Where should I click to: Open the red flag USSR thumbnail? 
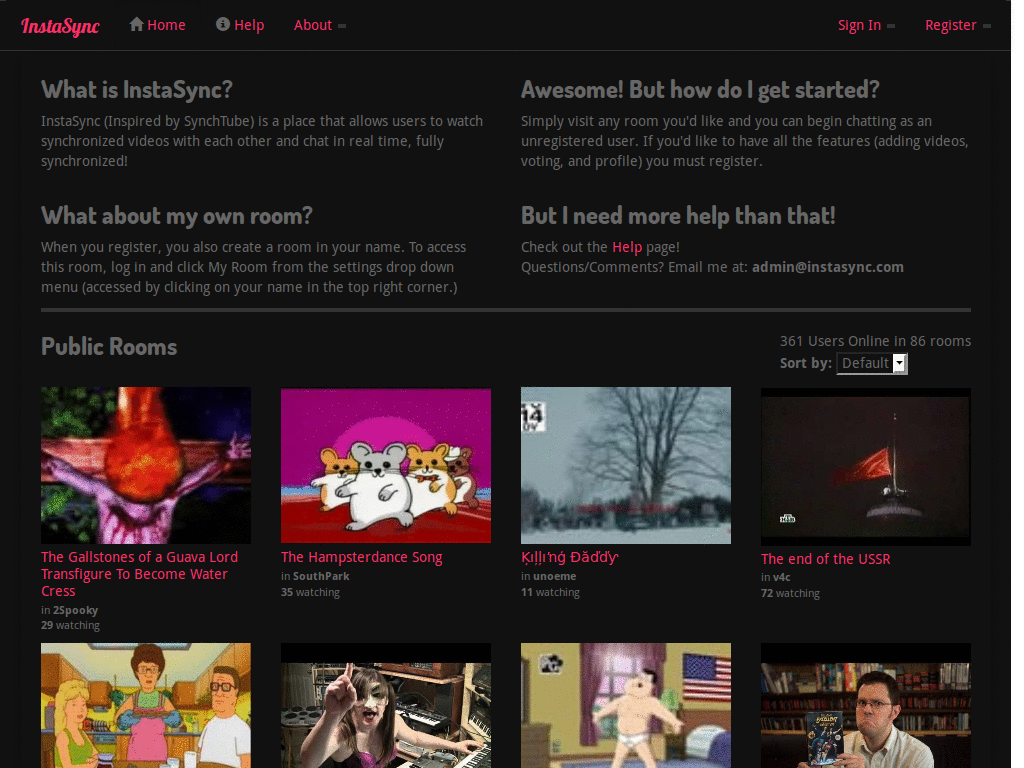(865, 466)
